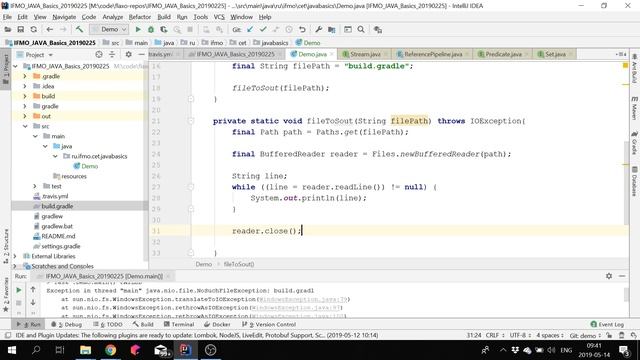Screen dimensions: 640x360
Task: Click UTF-8 encoding selector in status bar
Action: coord(520,336)
